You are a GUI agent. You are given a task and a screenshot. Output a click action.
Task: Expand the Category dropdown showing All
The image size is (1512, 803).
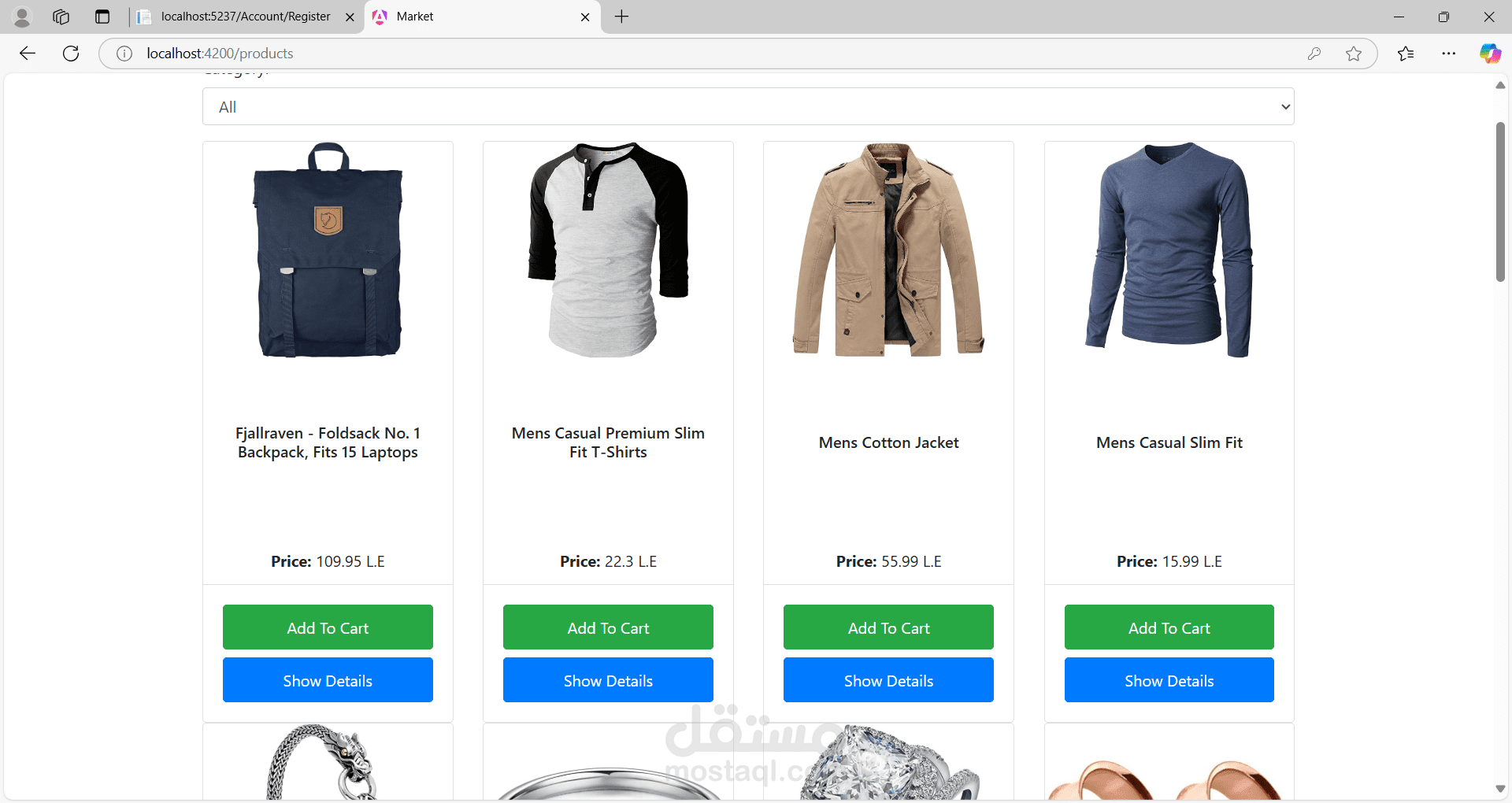click(x=748, y=106)
